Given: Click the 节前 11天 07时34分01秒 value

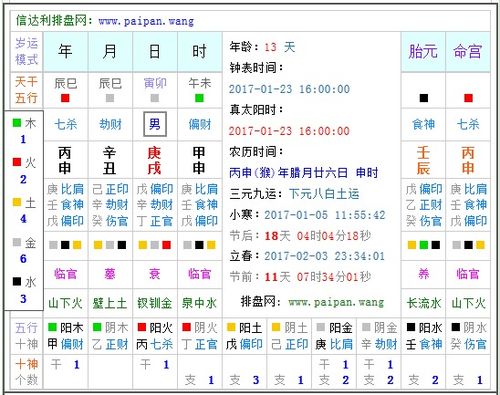Looking at the screenshot, I should point(318,277).
